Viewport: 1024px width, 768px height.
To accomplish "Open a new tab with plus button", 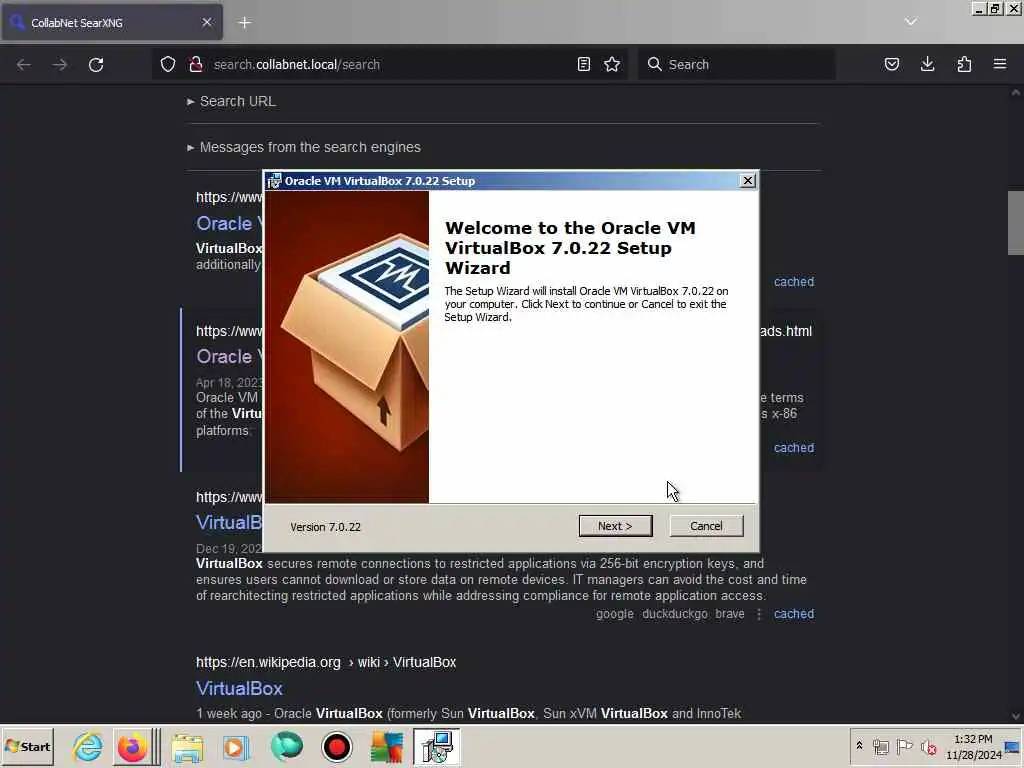I will click(244, 23).
